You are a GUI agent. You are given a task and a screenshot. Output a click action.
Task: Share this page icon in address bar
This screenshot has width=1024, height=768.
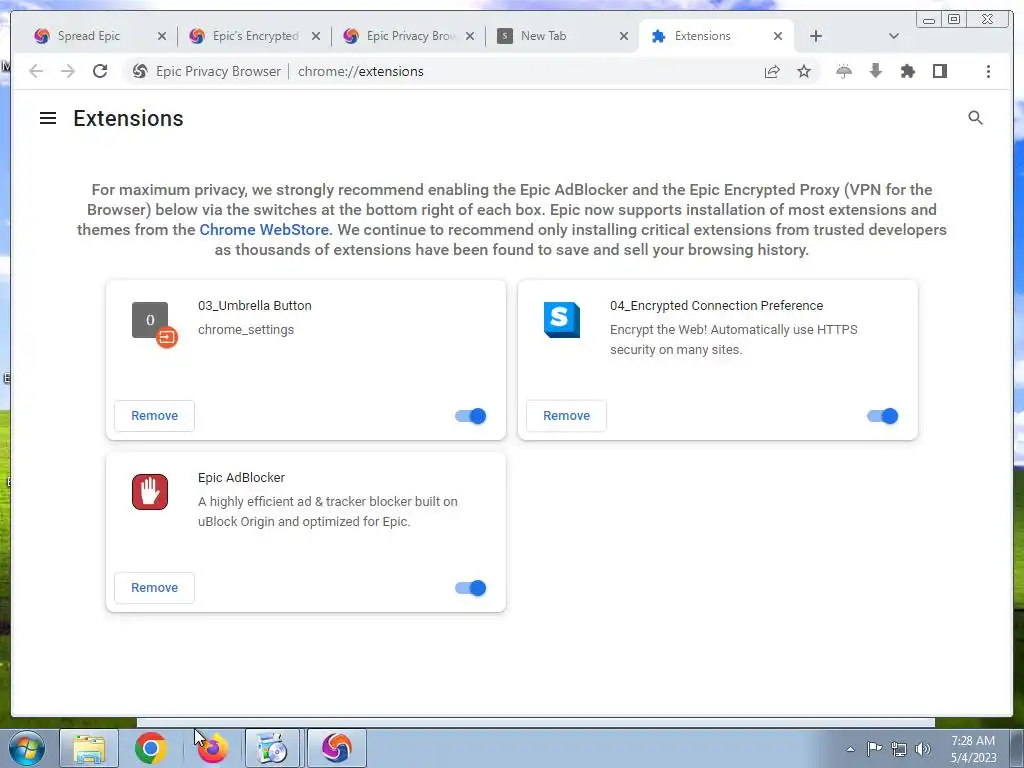point(772,71)
